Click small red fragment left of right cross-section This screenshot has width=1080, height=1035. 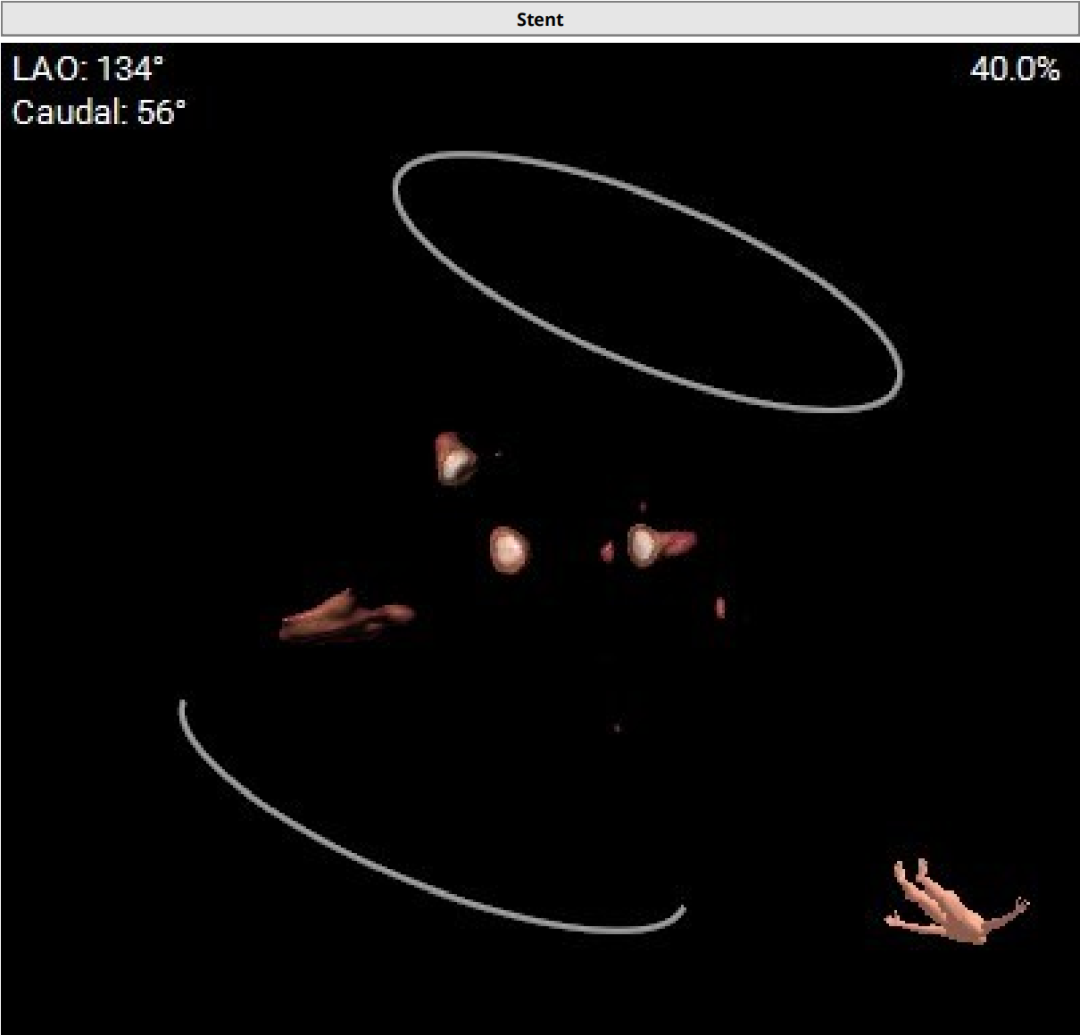pyautogui.click(x=607, y=551)
